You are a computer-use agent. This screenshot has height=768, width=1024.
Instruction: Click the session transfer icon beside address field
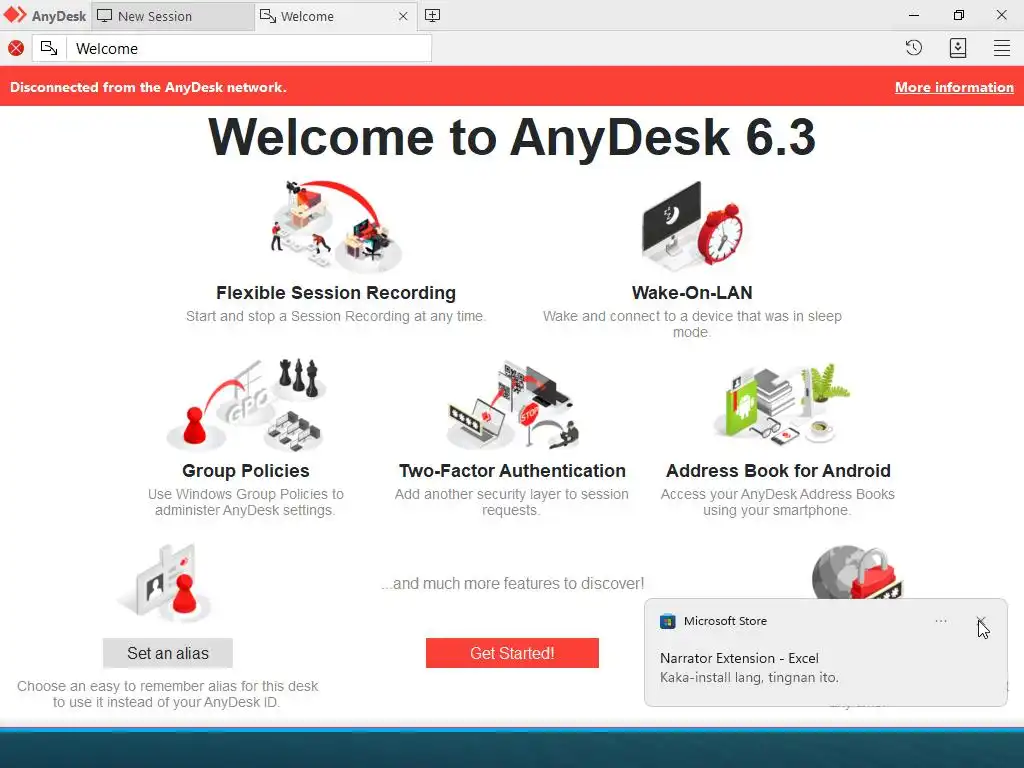click(49, 48)
